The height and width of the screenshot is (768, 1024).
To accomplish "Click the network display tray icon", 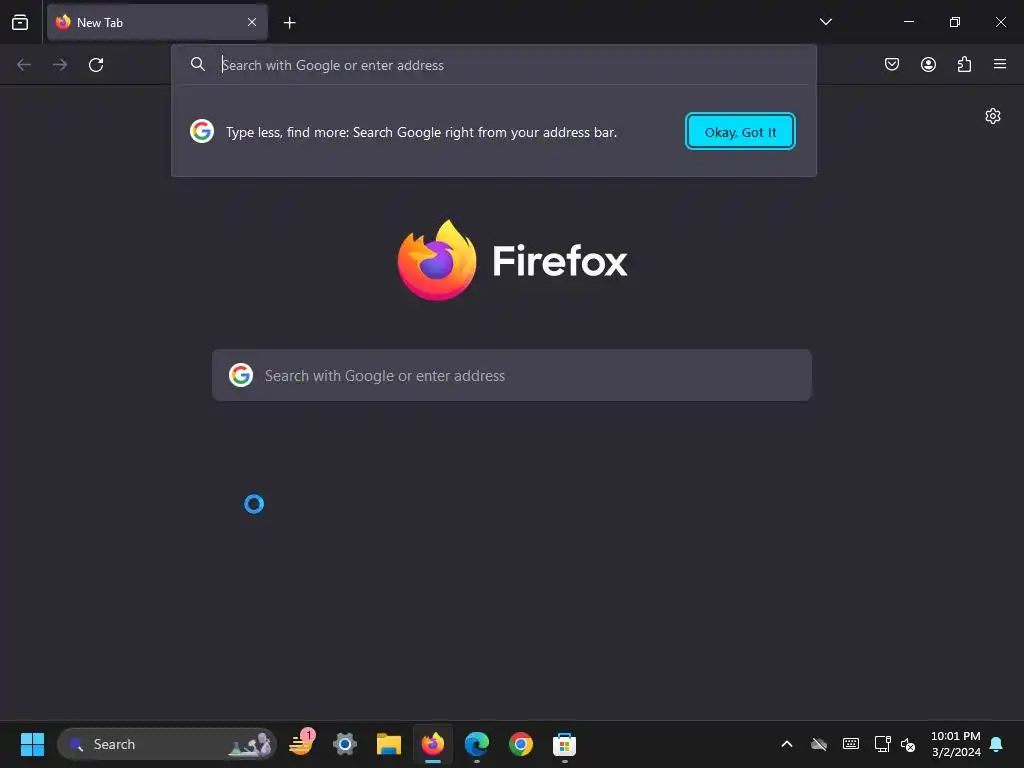I will click(x=882, y=744).
